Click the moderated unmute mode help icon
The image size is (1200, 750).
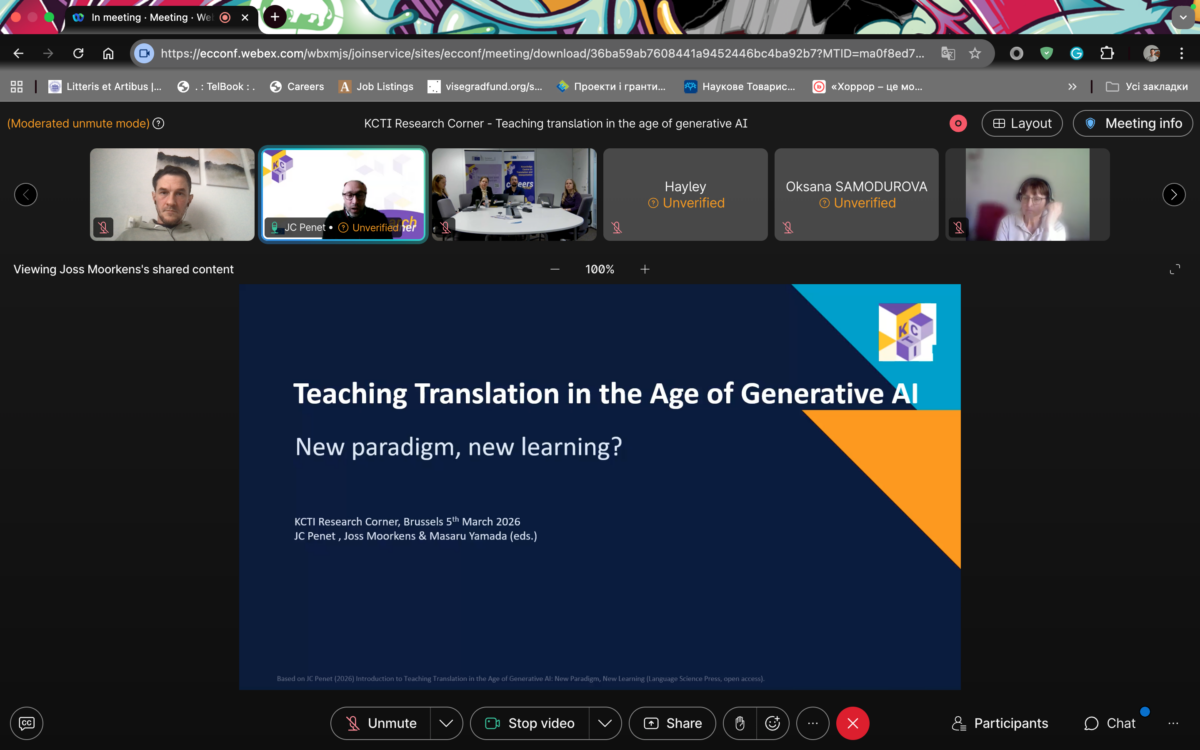pyautogui.click(x=158, y=123)
